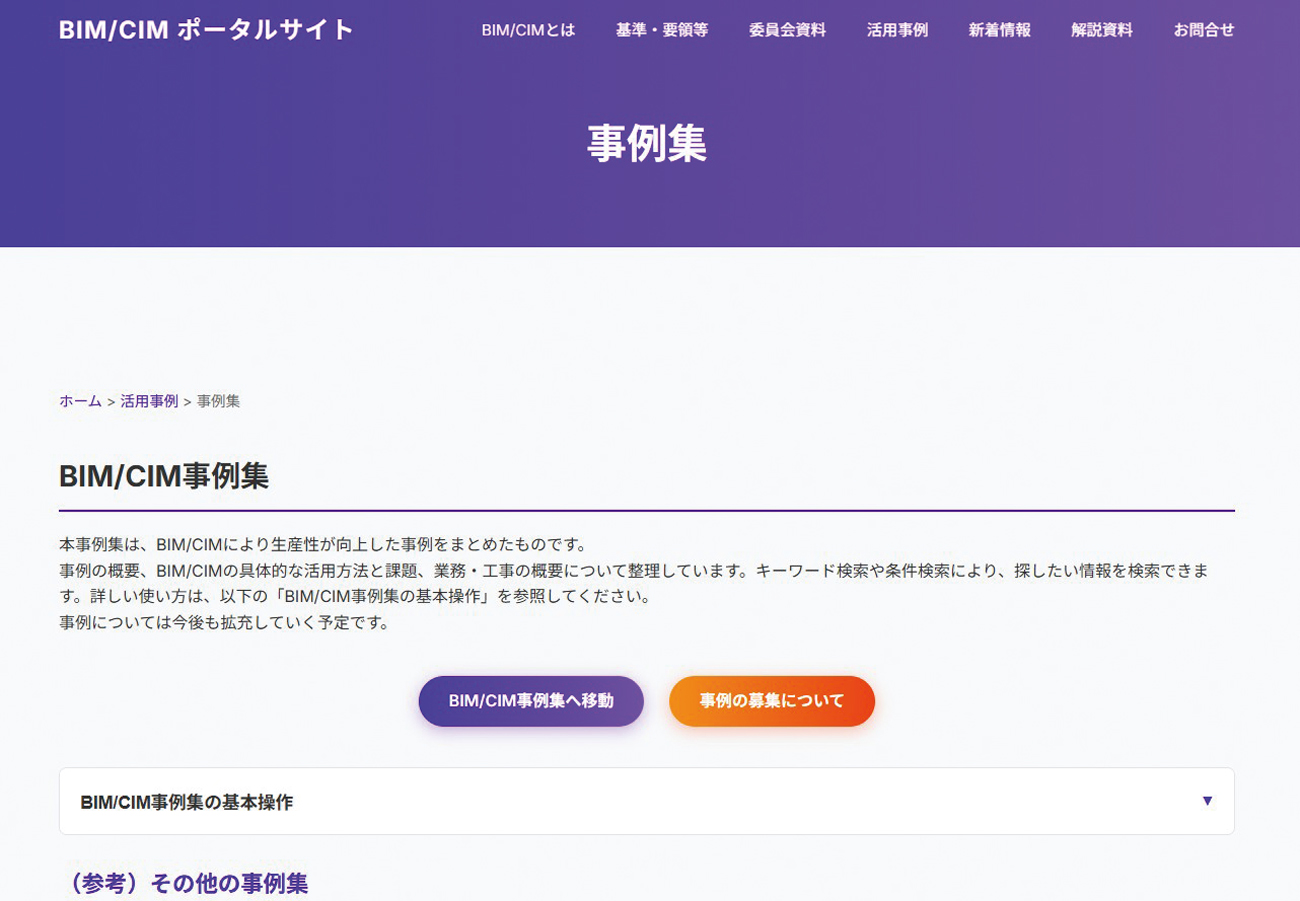This screenshot has height=901, width=1300.
Task: Expand the BIM/CIM事例集の基本操作 section
Action: point(187,802)
